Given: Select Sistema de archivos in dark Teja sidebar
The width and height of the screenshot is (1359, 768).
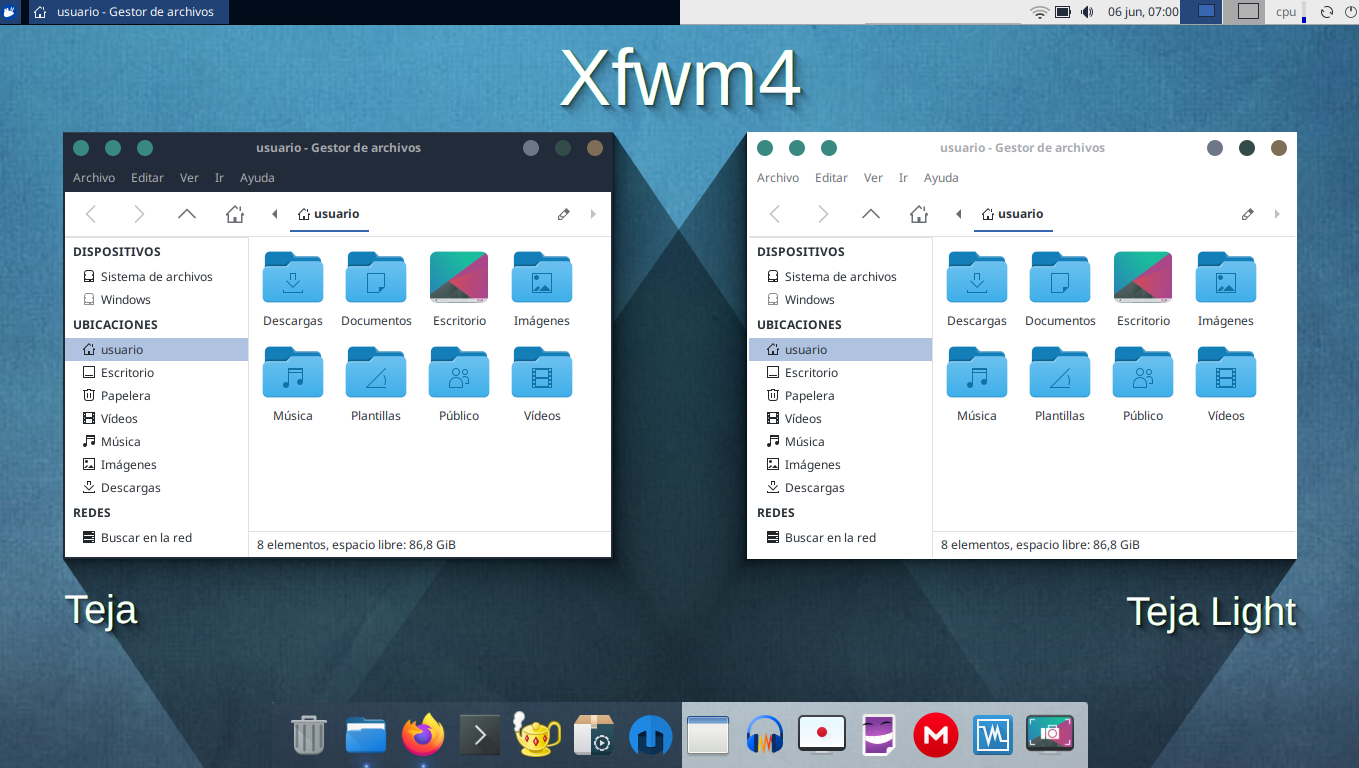Looking at the screenshot, I should pyautogui.click(x=156, y=277).
